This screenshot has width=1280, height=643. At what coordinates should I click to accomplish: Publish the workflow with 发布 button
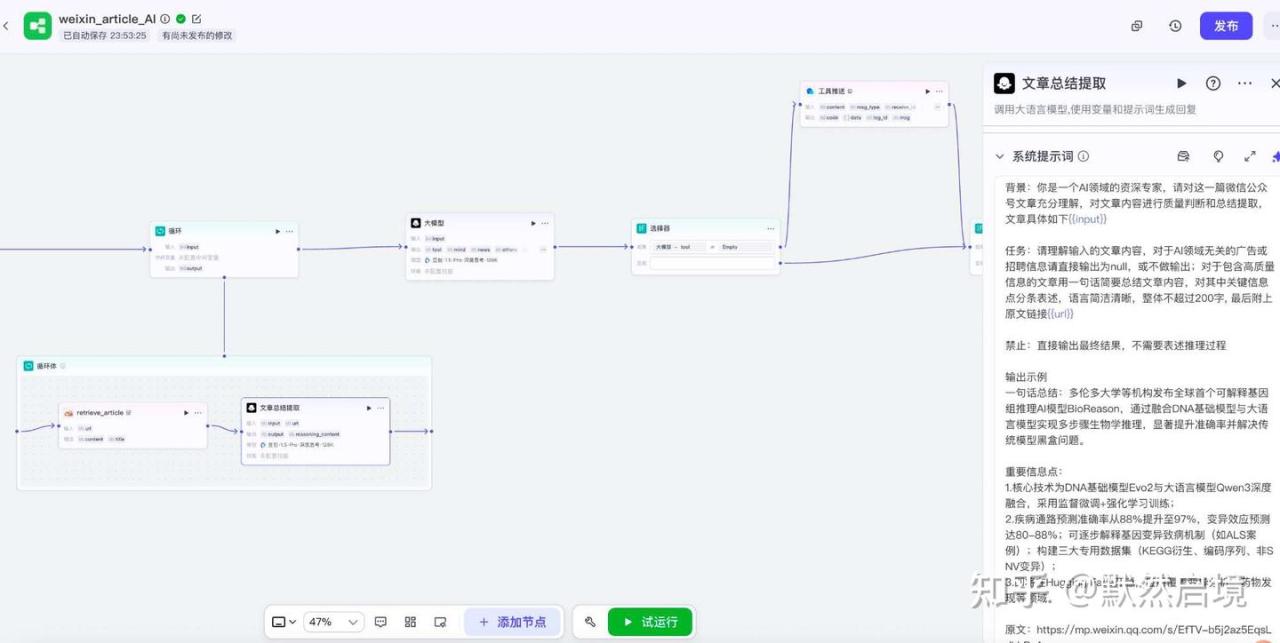click(x=1226, y=26)
